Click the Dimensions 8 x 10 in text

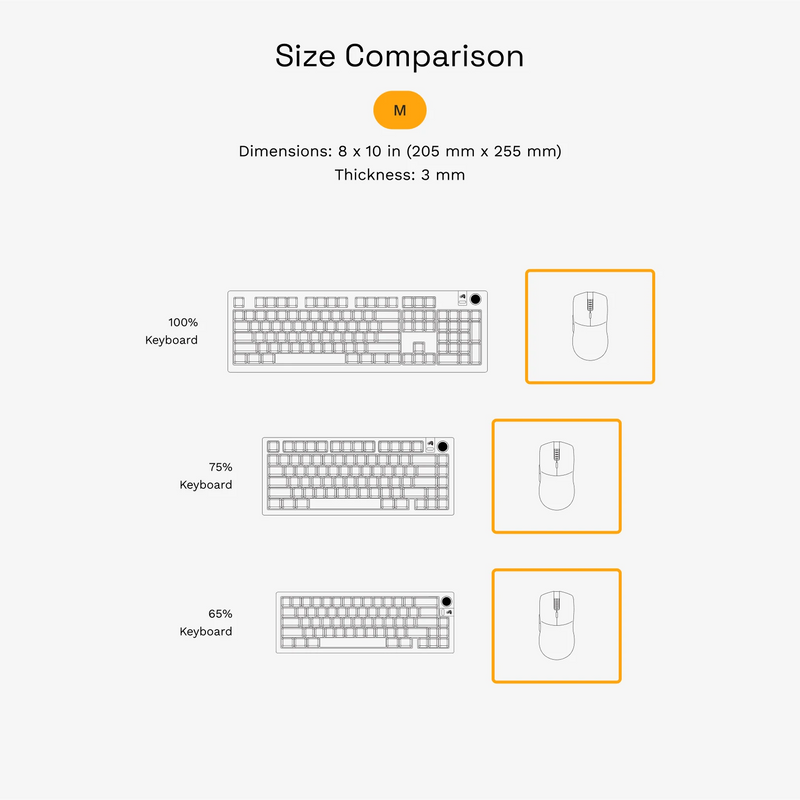coord(400,151)
